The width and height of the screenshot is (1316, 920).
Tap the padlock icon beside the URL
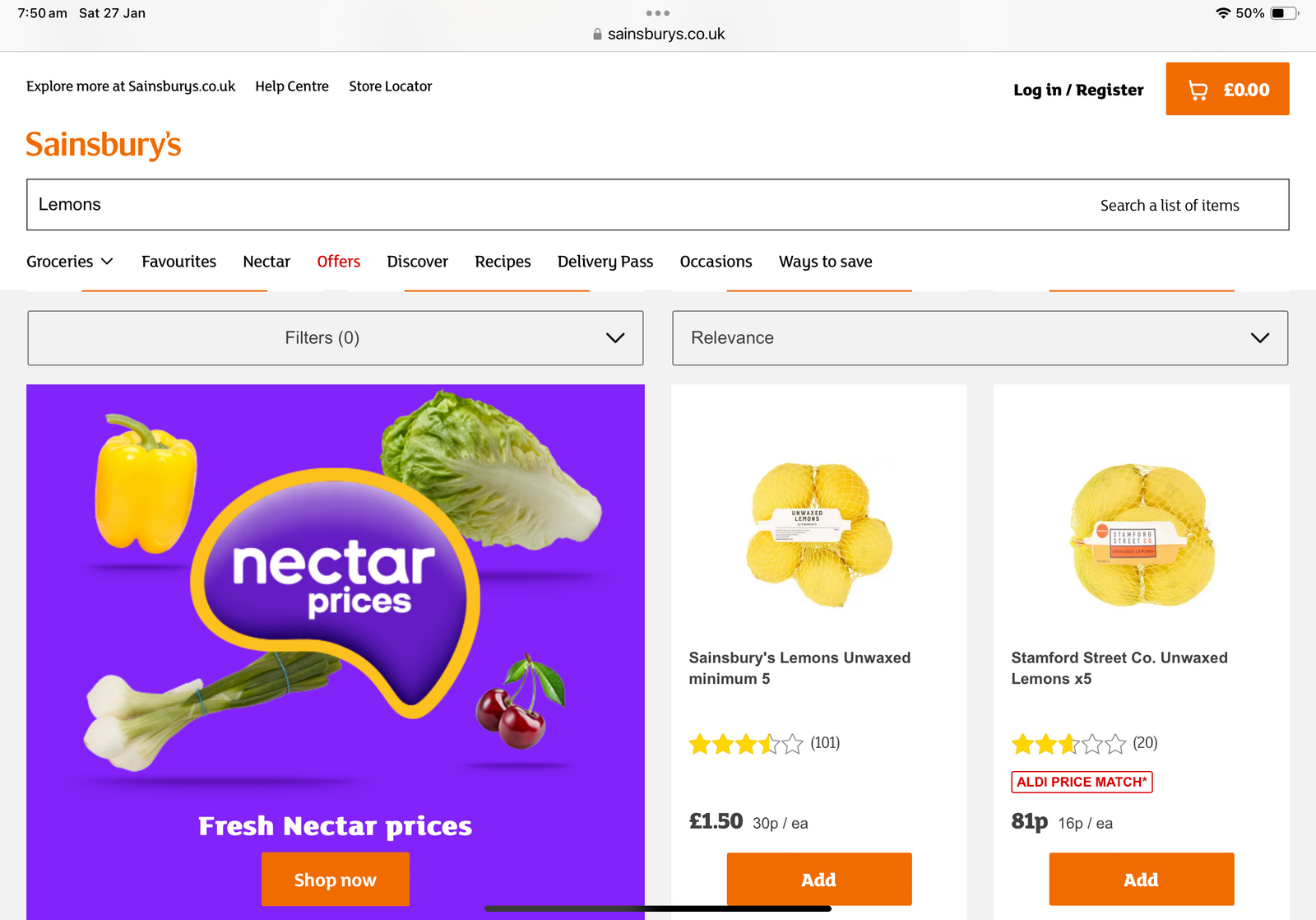(597, 35)
